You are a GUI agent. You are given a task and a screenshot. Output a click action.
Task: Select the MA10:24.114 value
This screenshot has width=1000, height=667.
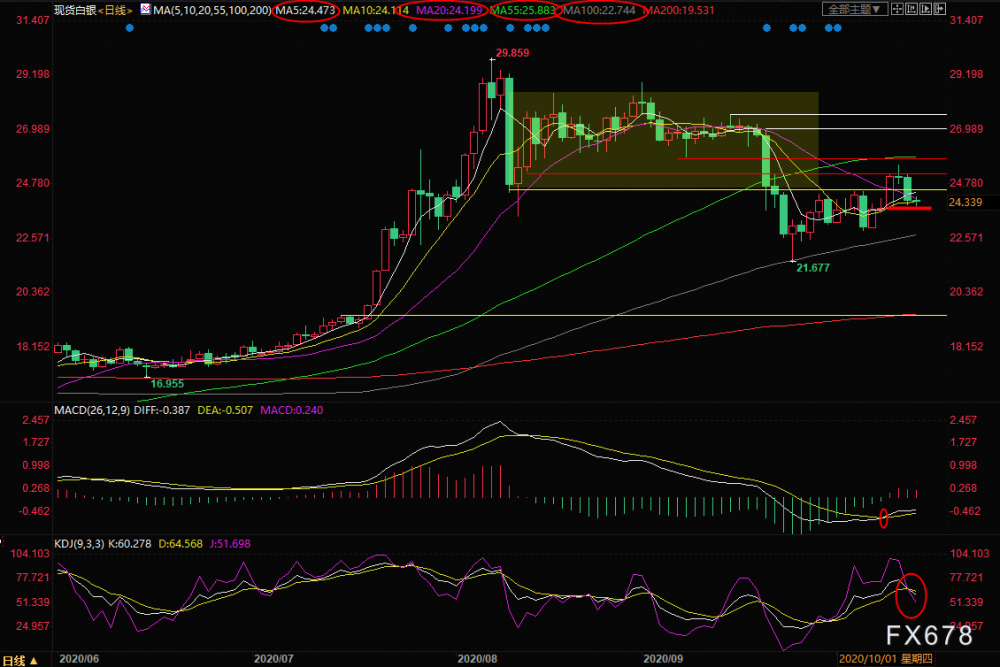376,10
